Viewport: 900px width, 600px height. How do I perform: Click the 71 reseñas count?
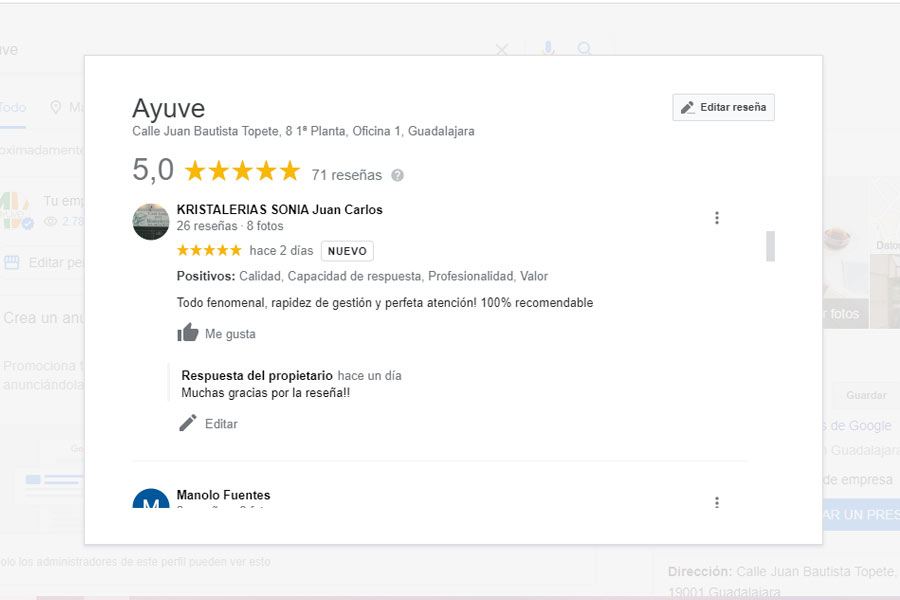click(346, 175)
